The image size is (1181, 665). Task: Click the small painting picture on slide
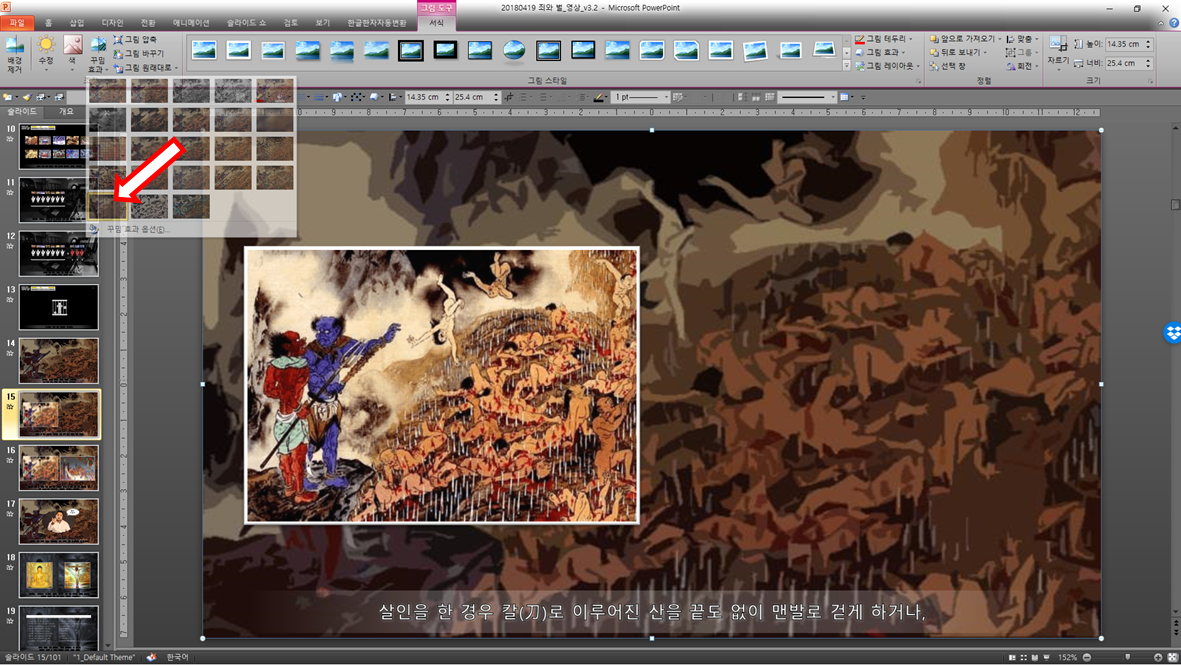point(442,385)
